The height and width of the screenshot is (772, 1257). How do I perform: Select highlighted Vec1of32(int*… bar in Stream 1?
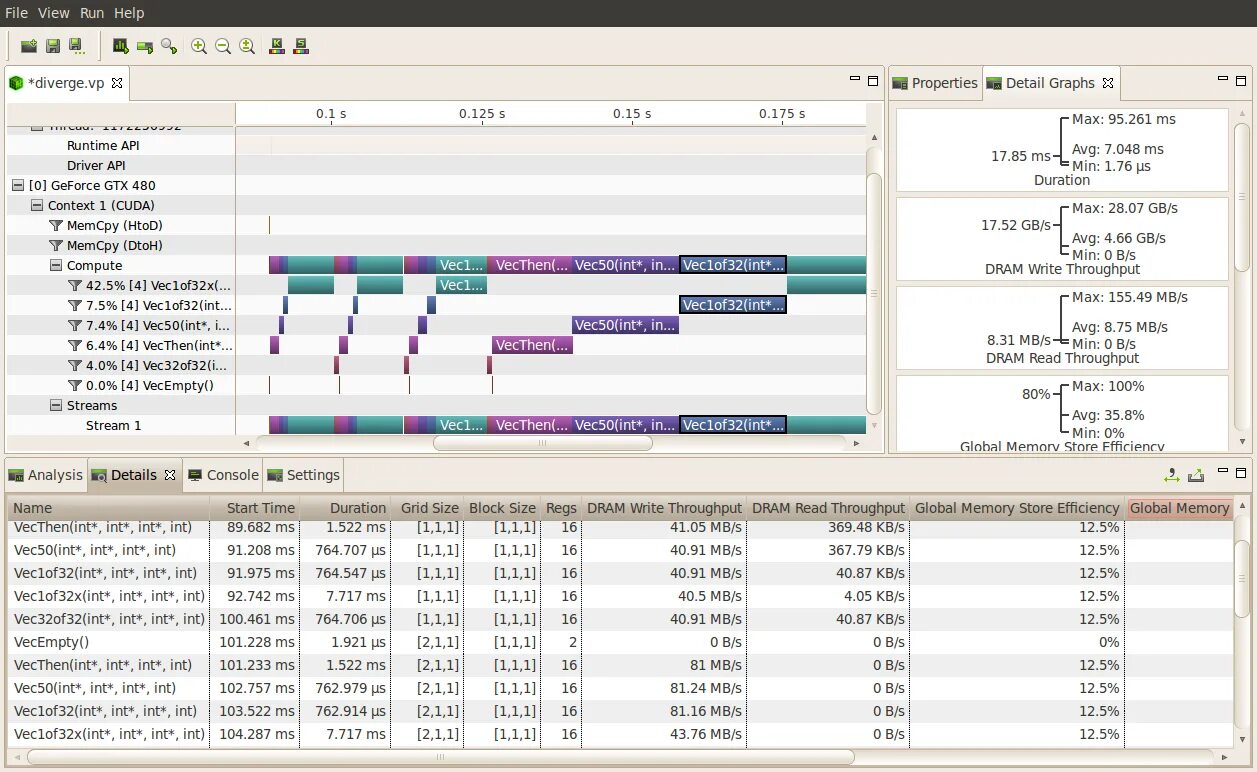(733, 425)
